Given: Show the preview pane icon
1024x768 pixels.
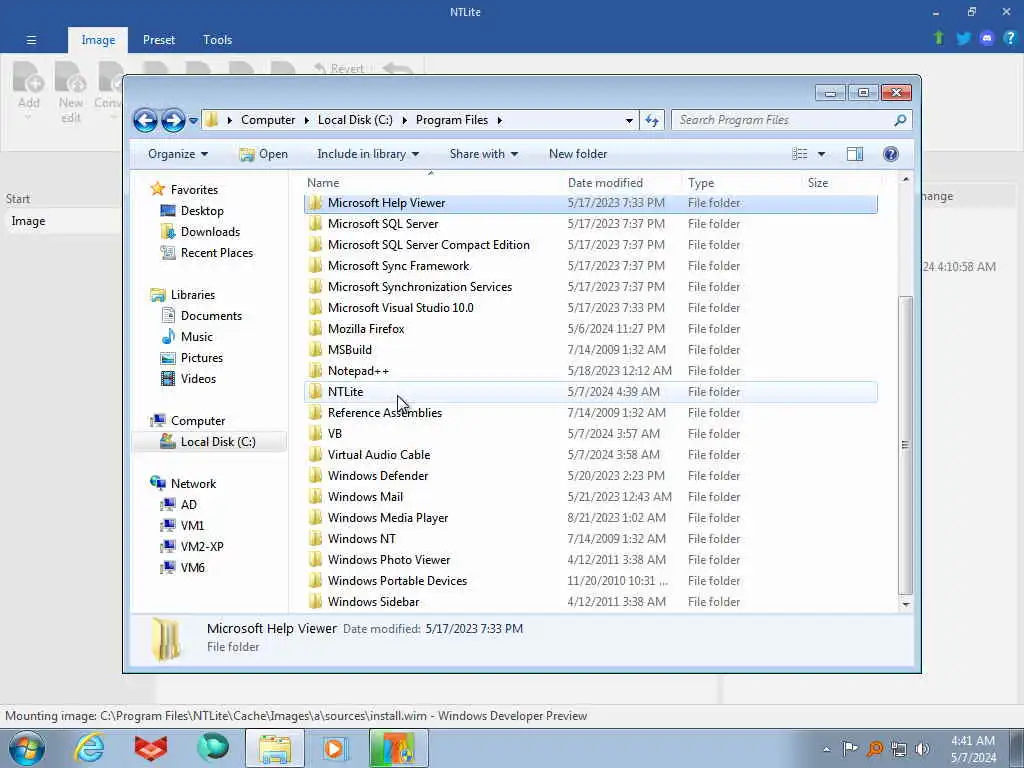Looking at the screenshot, I should coord(855,154).
